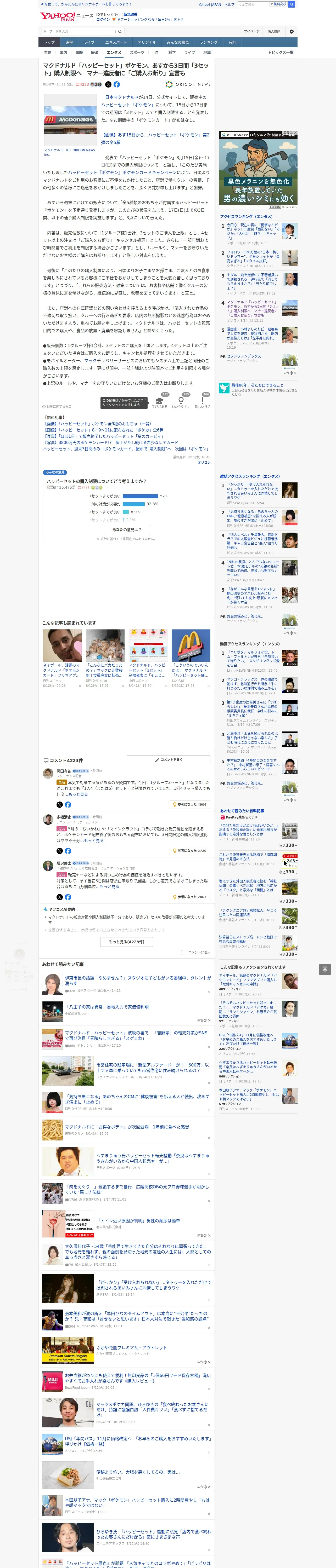Open the settings gear icon

click(292, 31)
